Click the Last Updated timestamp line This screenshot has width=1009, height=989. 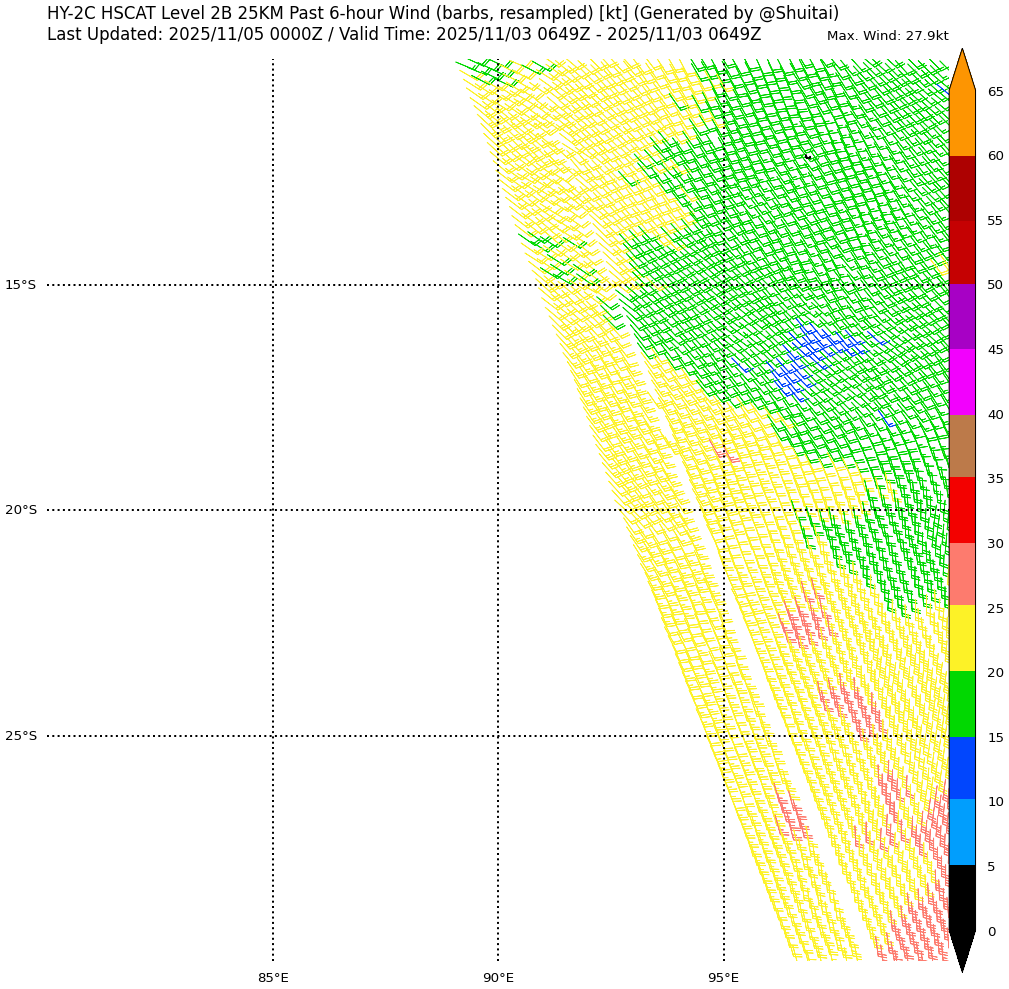tap(403, 35)
